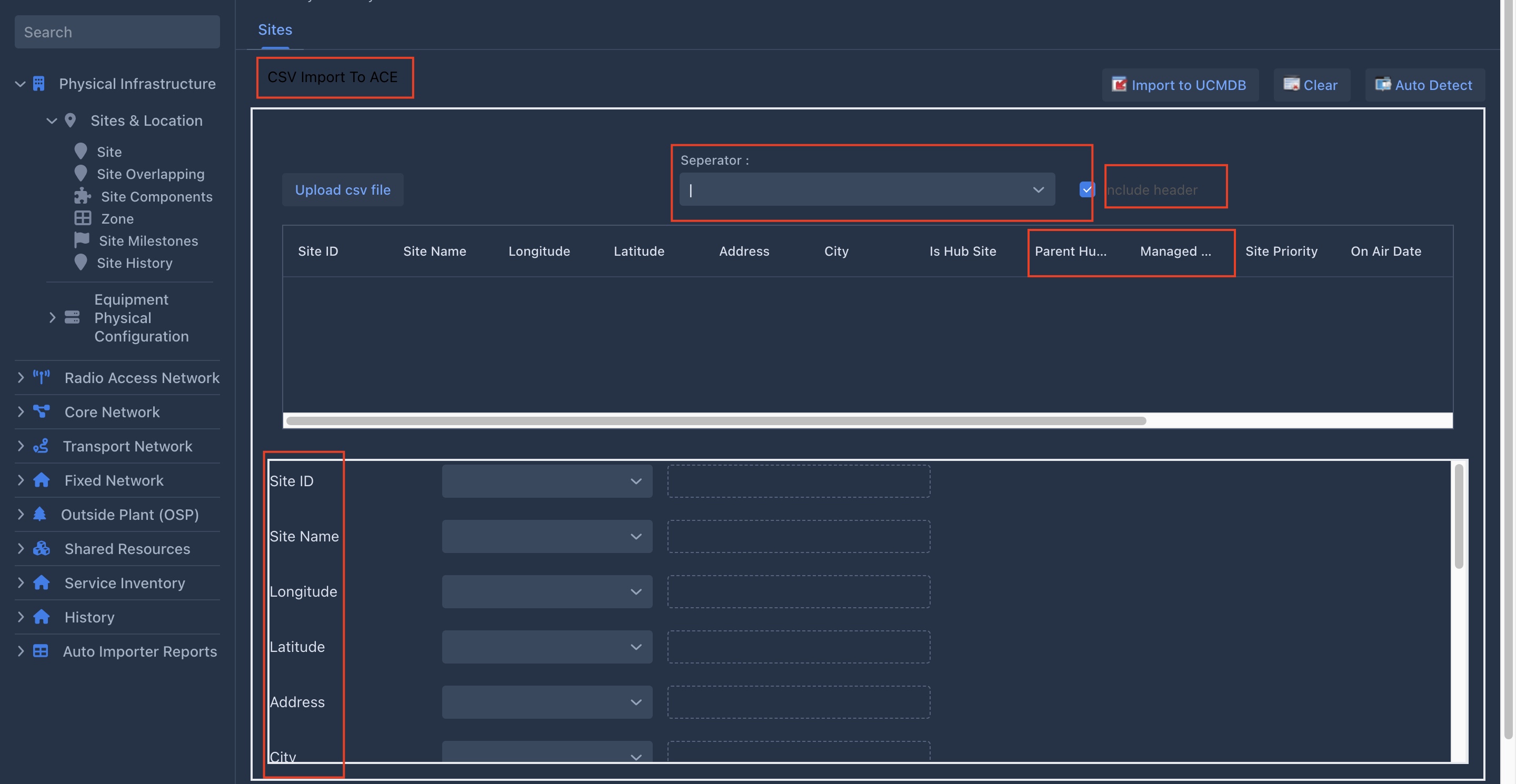
Task: Click the Site Components puzzle icon
Action: pos(83,196)
